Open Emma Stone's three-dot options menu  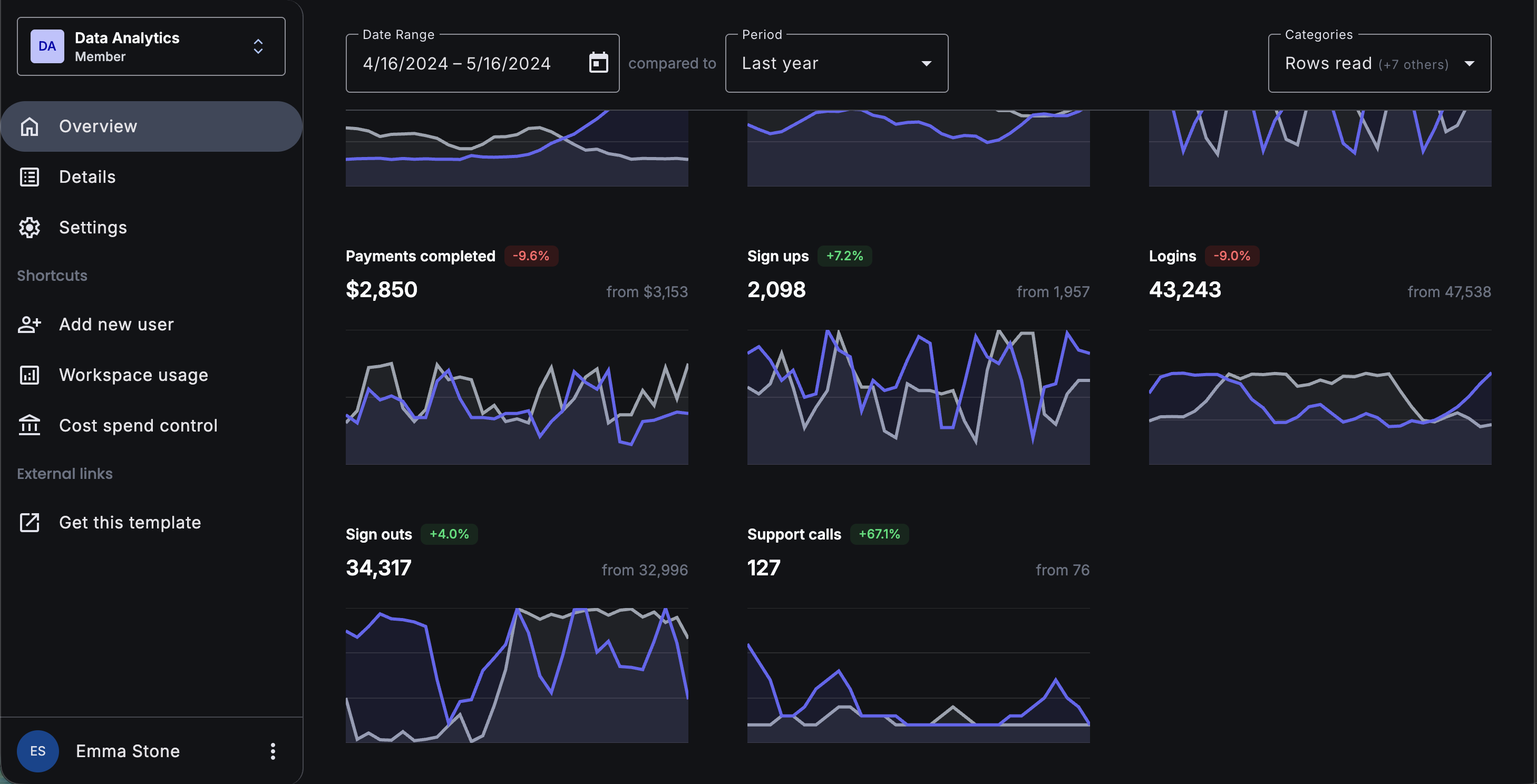point(273,751)
